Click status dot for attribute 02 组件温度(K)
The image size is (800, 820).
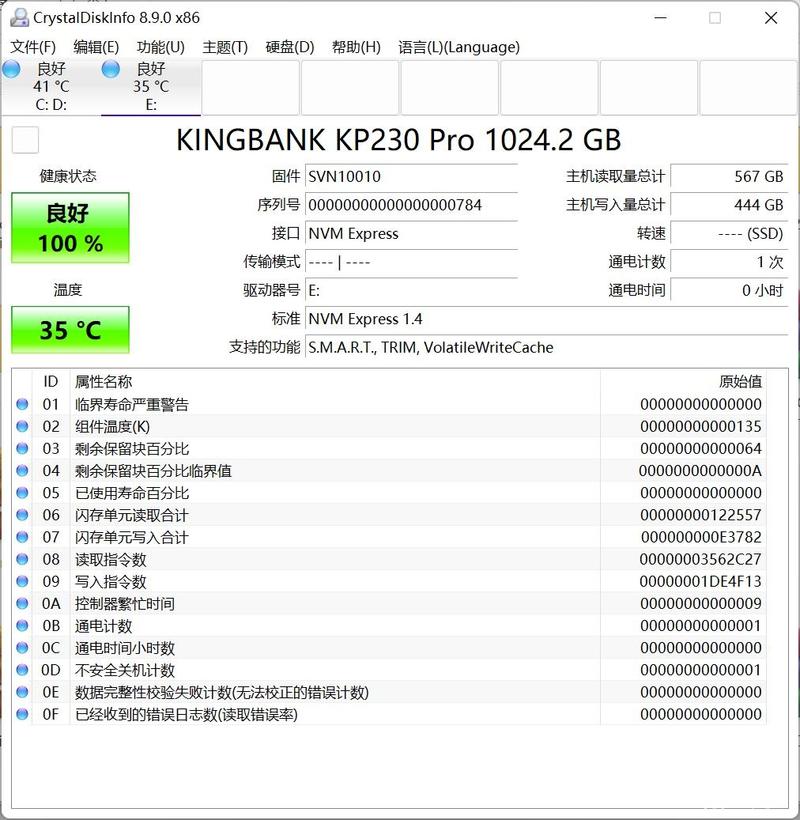coord(22,426)
